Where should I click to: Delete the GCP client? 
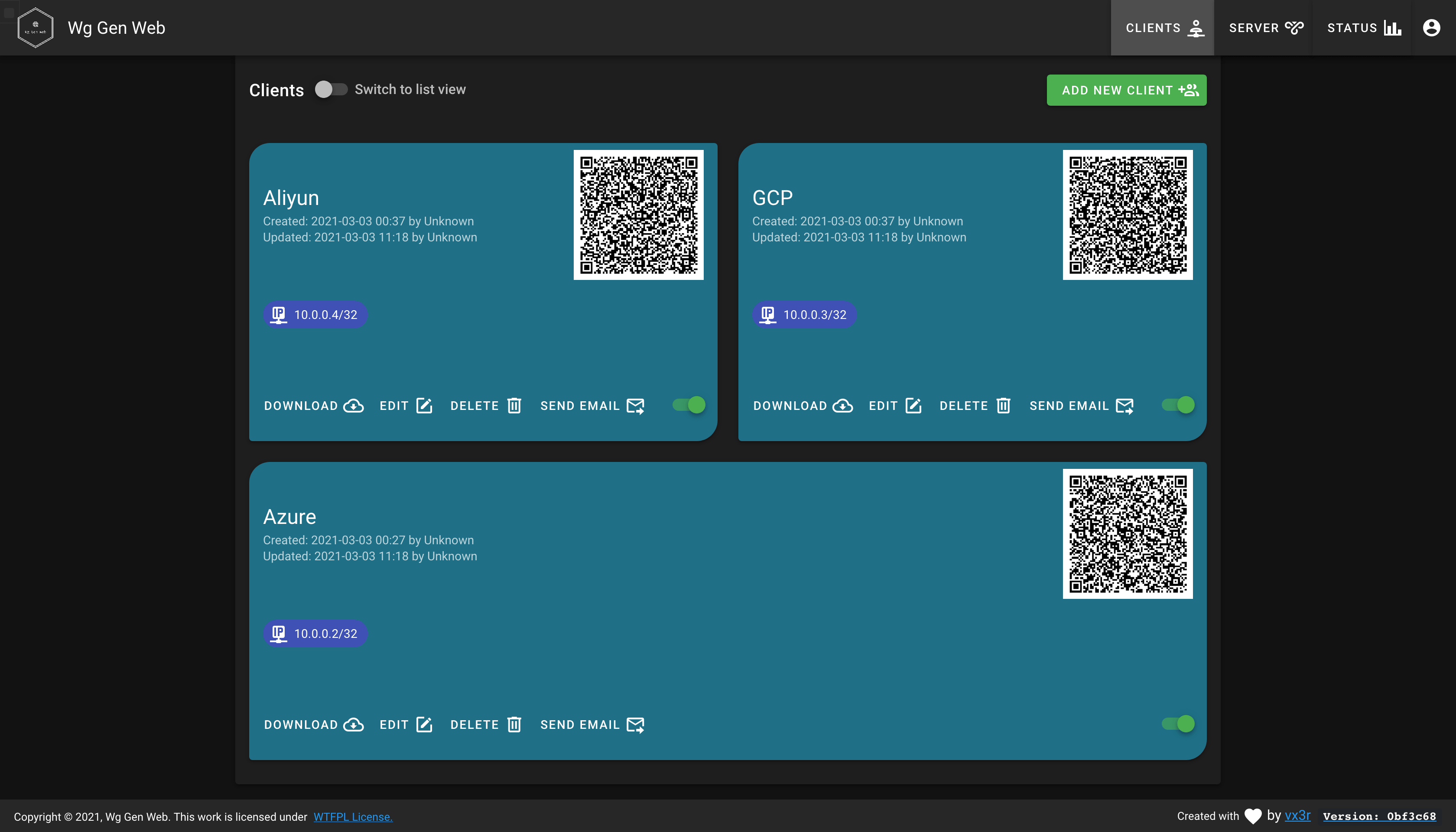[974, 406]
